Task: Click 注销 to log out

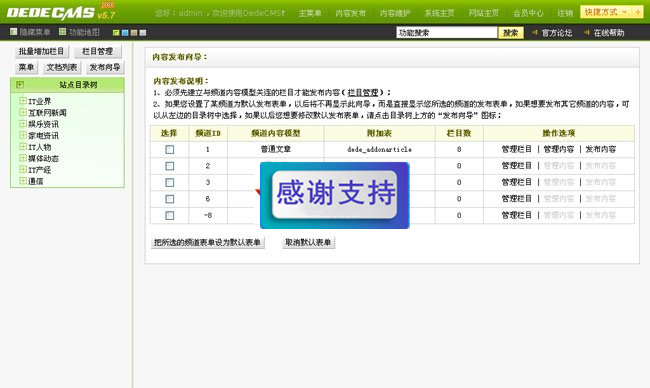Action: (565, 13)
